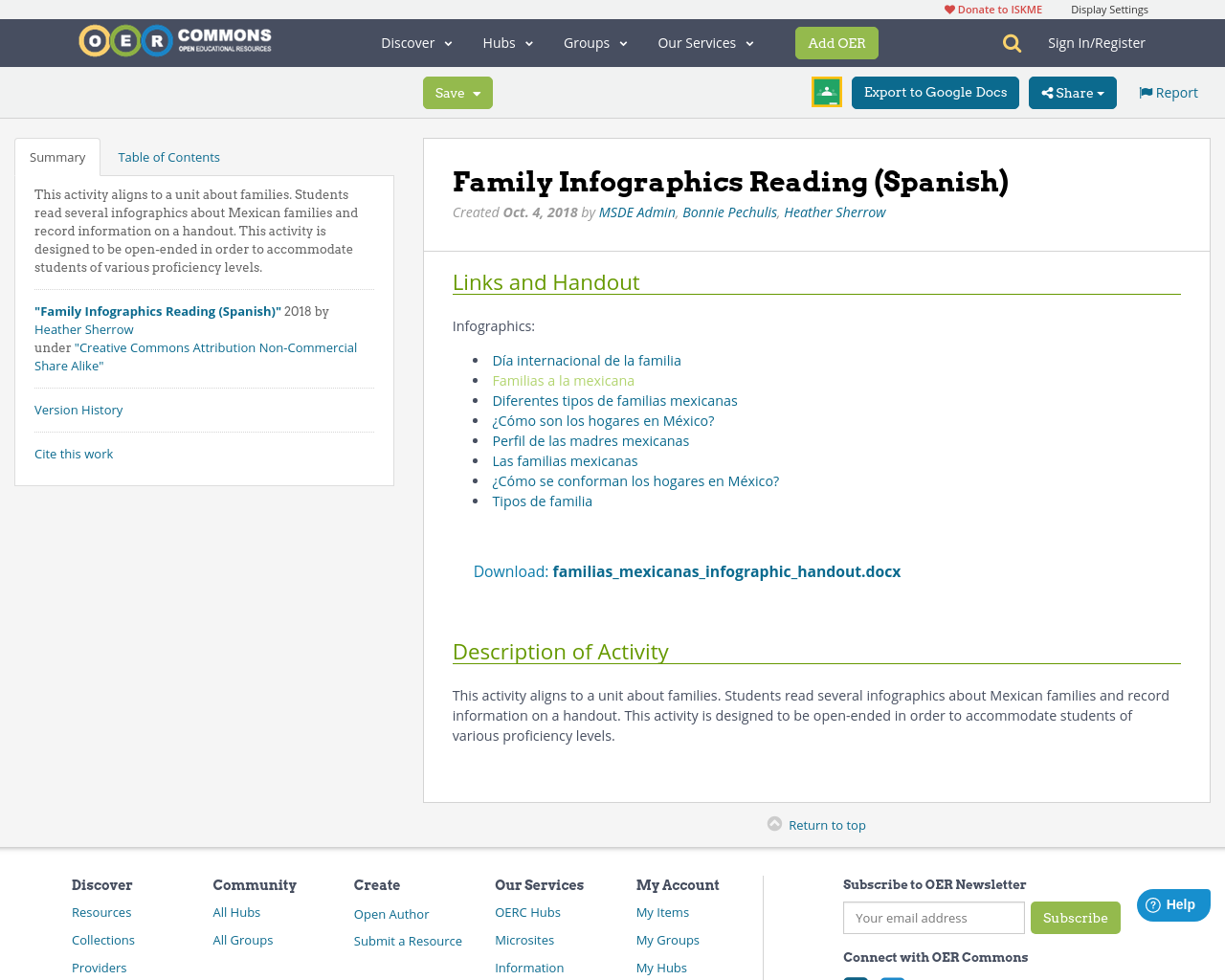Click the share nodes icon inside Share button

pyautogui.click(x=1052, y=92)
